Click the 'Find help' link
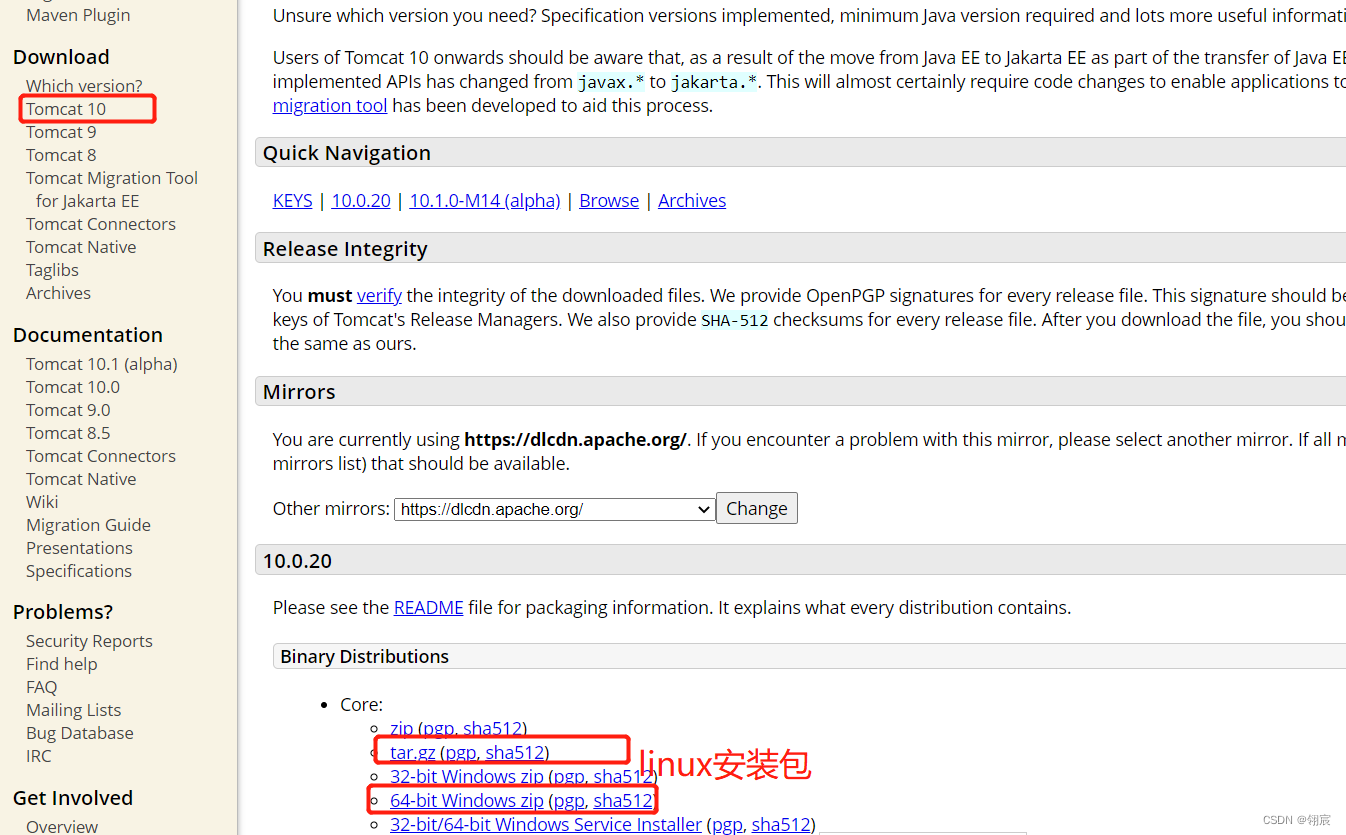 pyautogui.click(x=62, y=664)
